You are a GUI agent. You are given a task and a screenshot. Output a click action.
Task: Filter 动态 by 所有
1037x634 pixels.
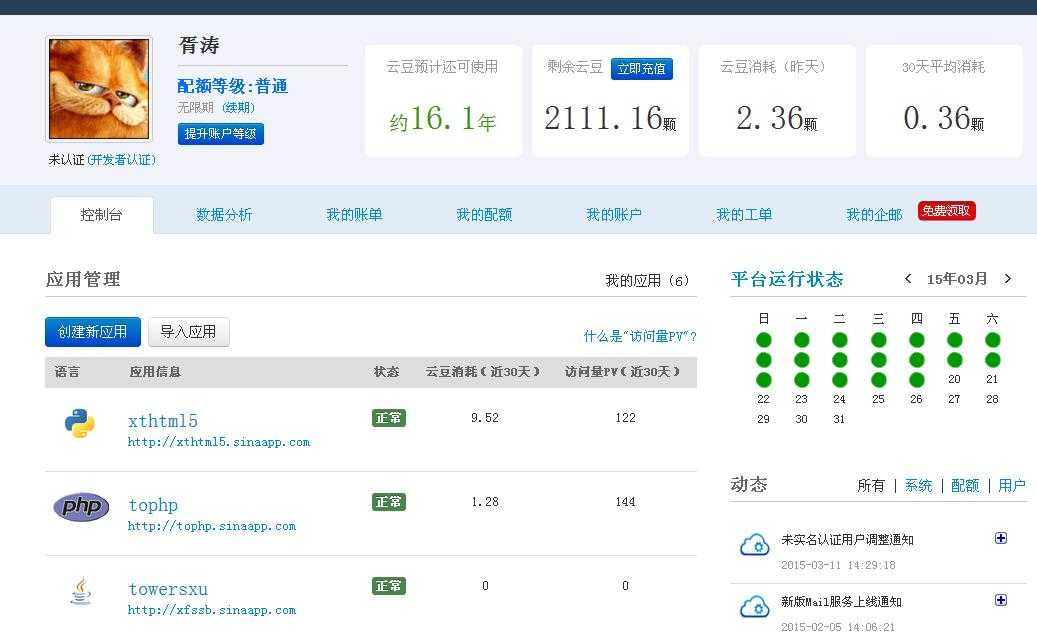[x=870, y=486]
